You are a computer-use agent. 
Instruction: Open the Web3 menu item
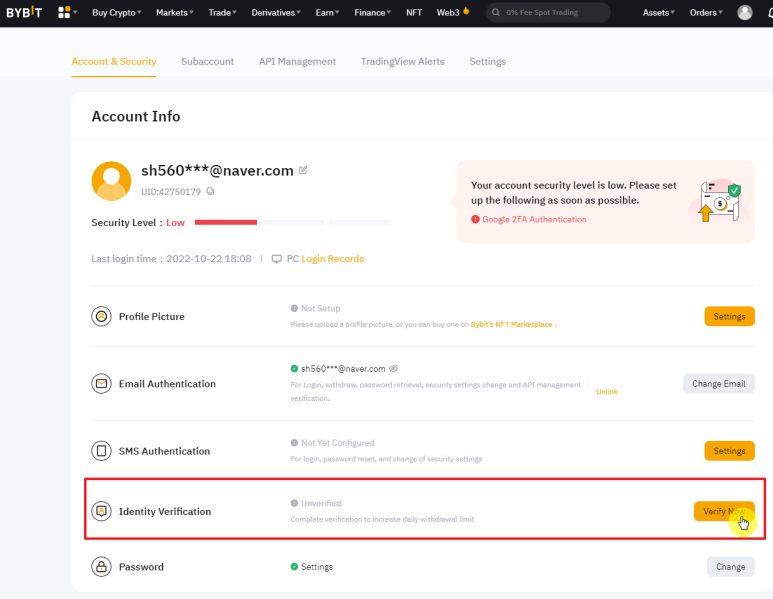pyautogui.click(x=448, y=12)
